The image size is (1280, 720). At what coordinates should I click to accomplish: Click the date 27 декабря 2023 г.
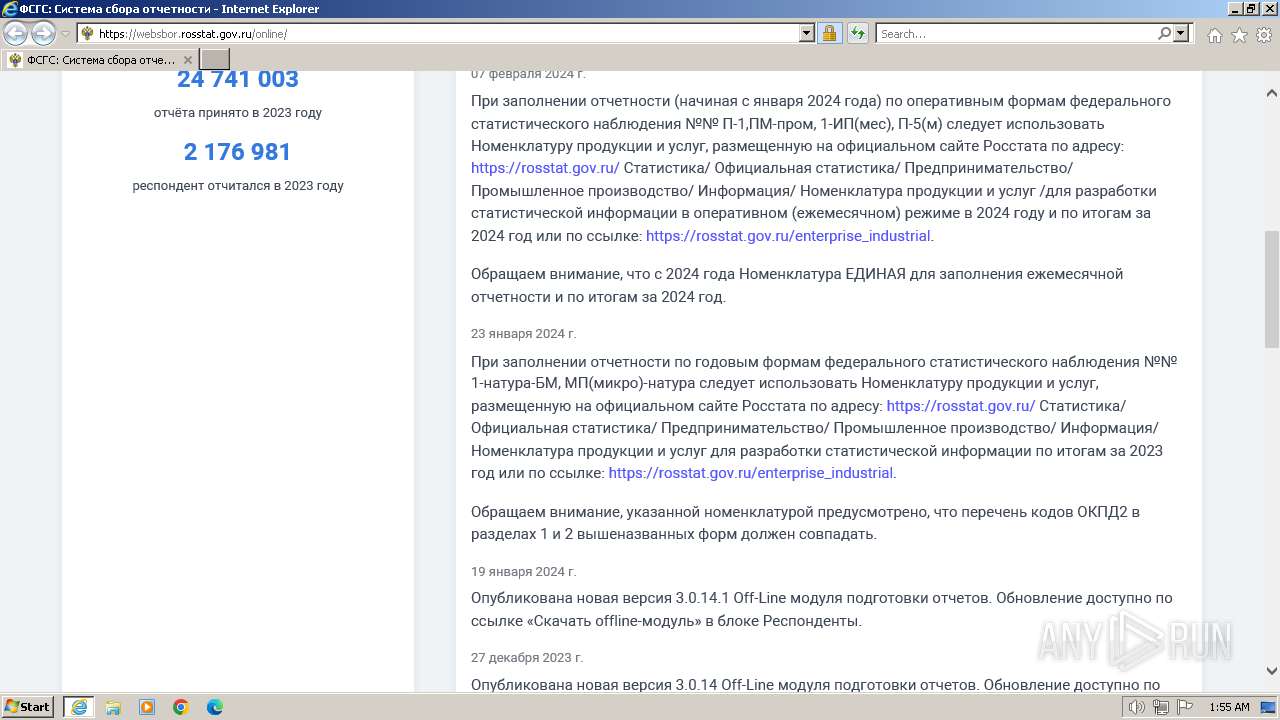click(x=527, y=658)
